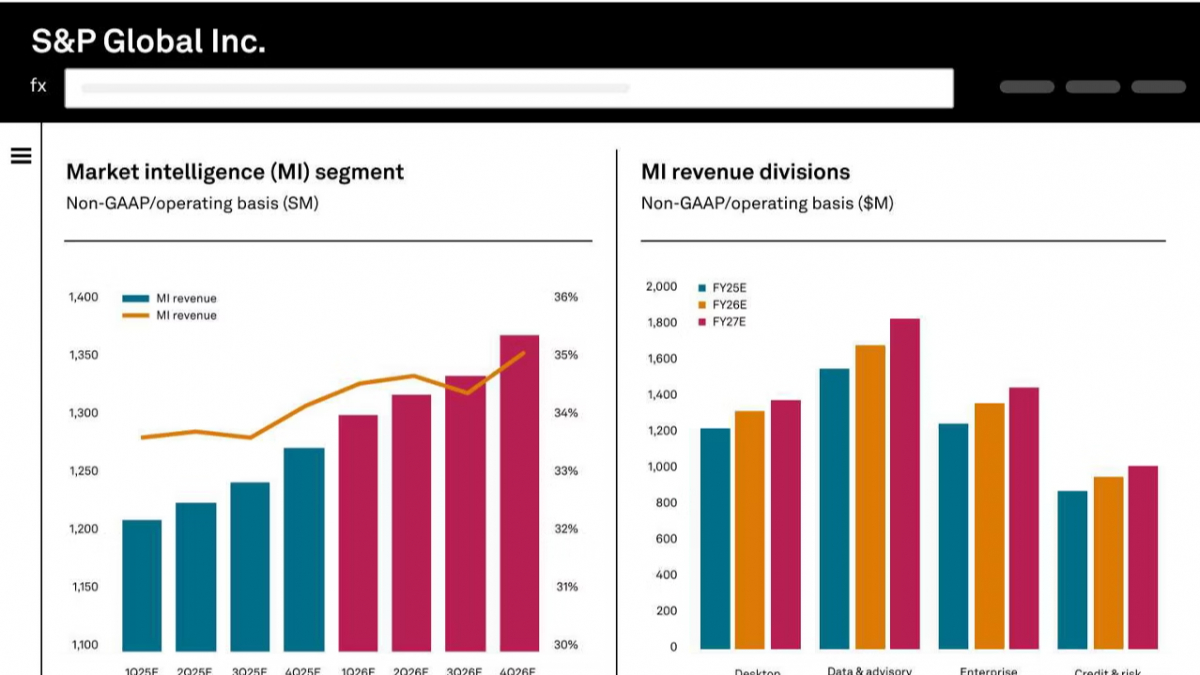Image resolution: width=1200 pixels, height=675 pixels.
Task: Focus the formula bar input field
Action: click(509, 88)
